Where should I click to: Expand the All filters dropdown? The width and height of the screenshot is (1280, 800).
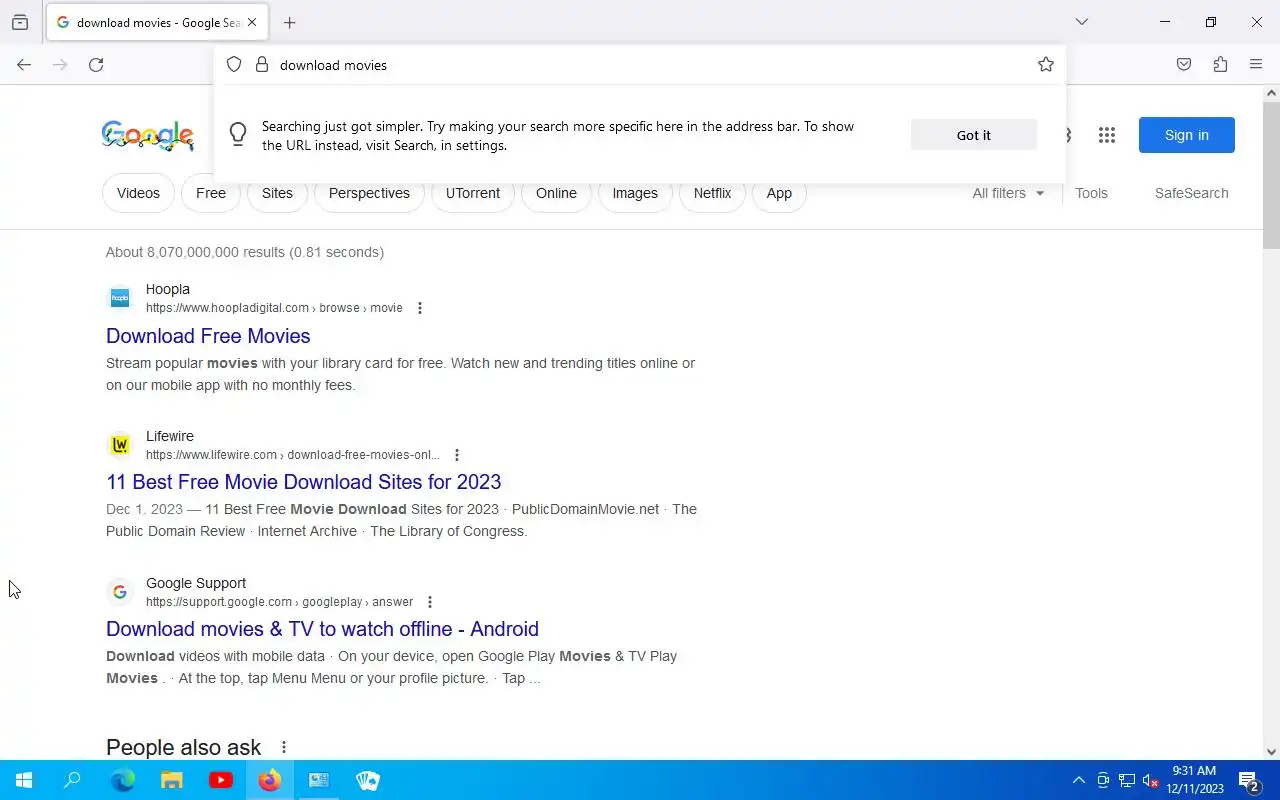(1008, 193)
